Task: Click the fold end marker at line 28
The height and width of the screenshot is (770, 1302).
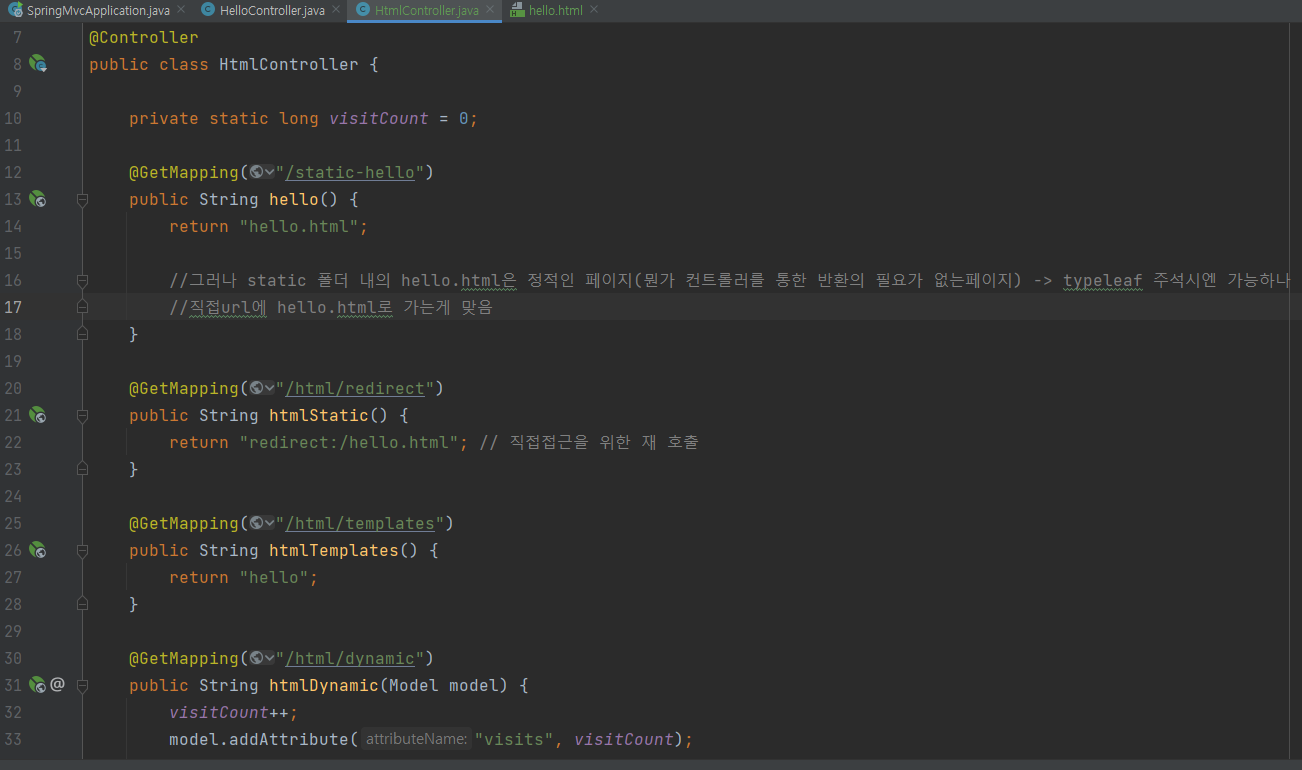Action: [83, 604]
